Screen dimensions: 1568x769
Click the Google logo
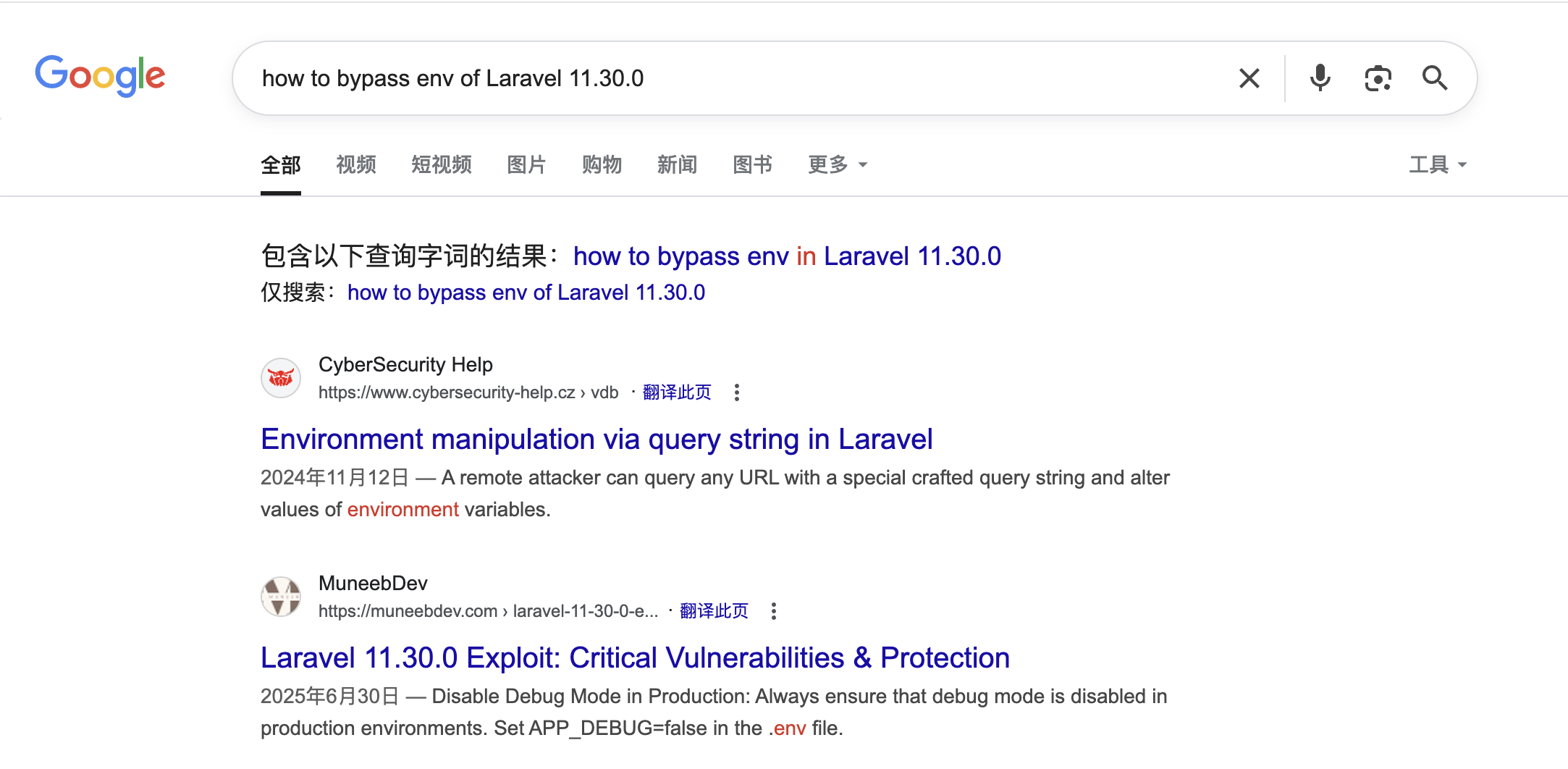coord(100,76)
